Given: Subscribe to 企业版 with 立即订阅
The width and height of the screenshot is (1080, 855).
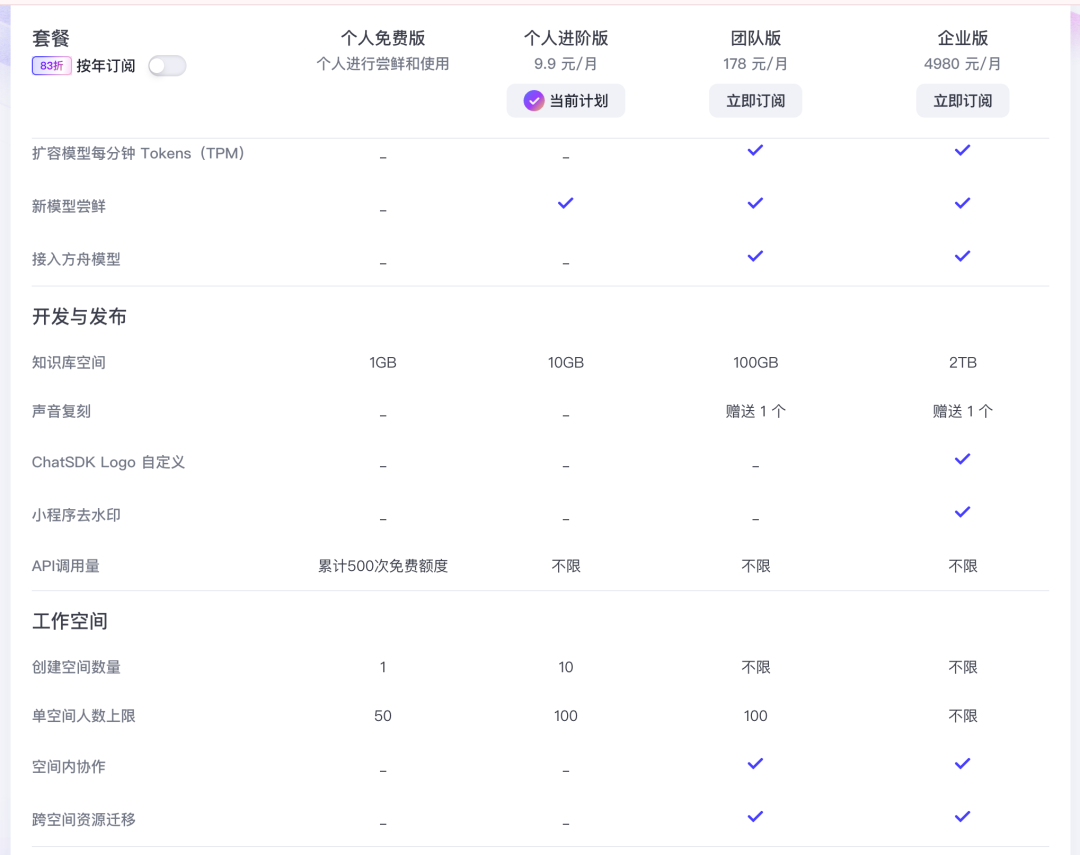Looking at the screenshot, I should coord(962,101).
